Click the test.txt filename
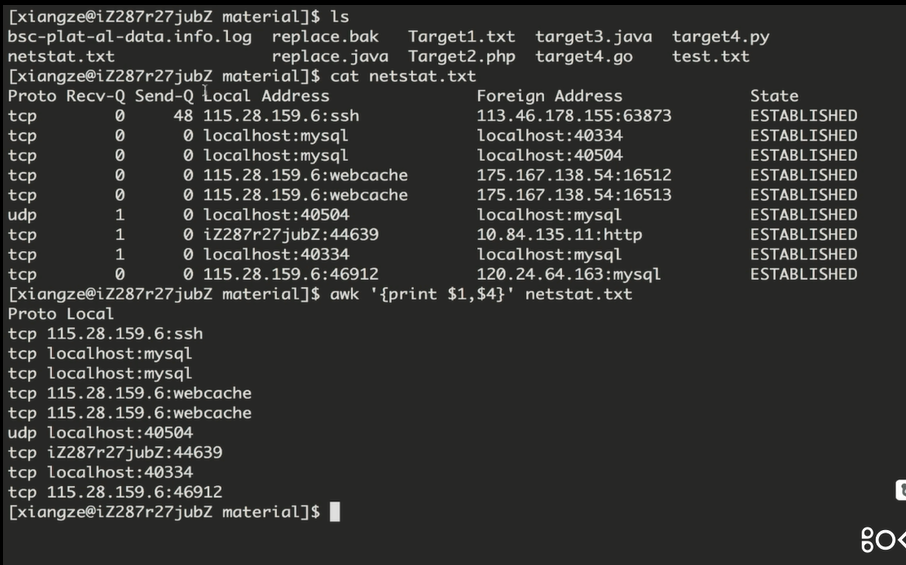Screen dimensions: 906x565 [711, 57]
